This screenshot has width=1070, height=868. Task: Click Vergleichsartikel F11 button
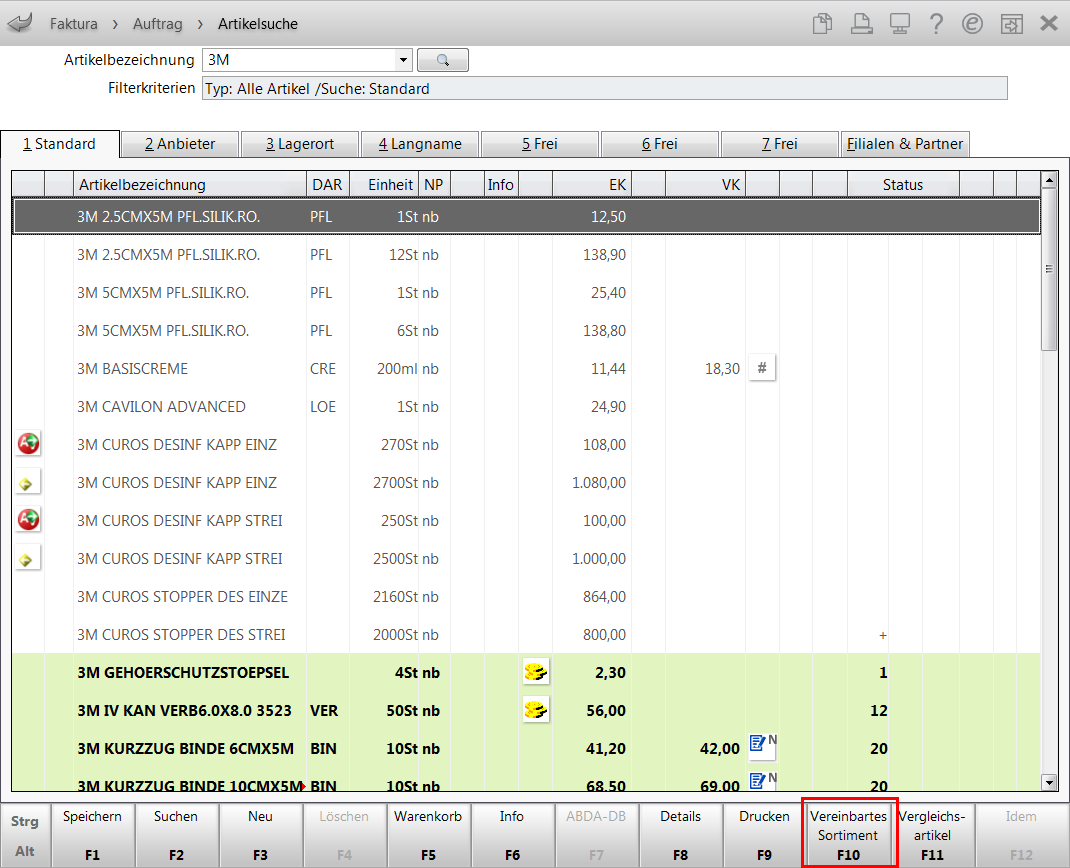pos(932,835)
